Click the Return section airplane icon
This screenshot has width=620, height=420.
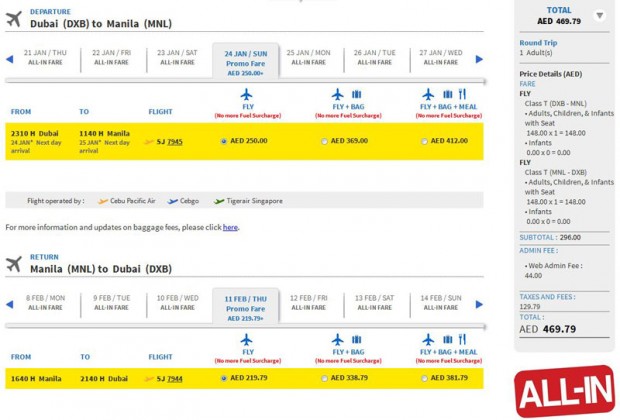[14, 264]
